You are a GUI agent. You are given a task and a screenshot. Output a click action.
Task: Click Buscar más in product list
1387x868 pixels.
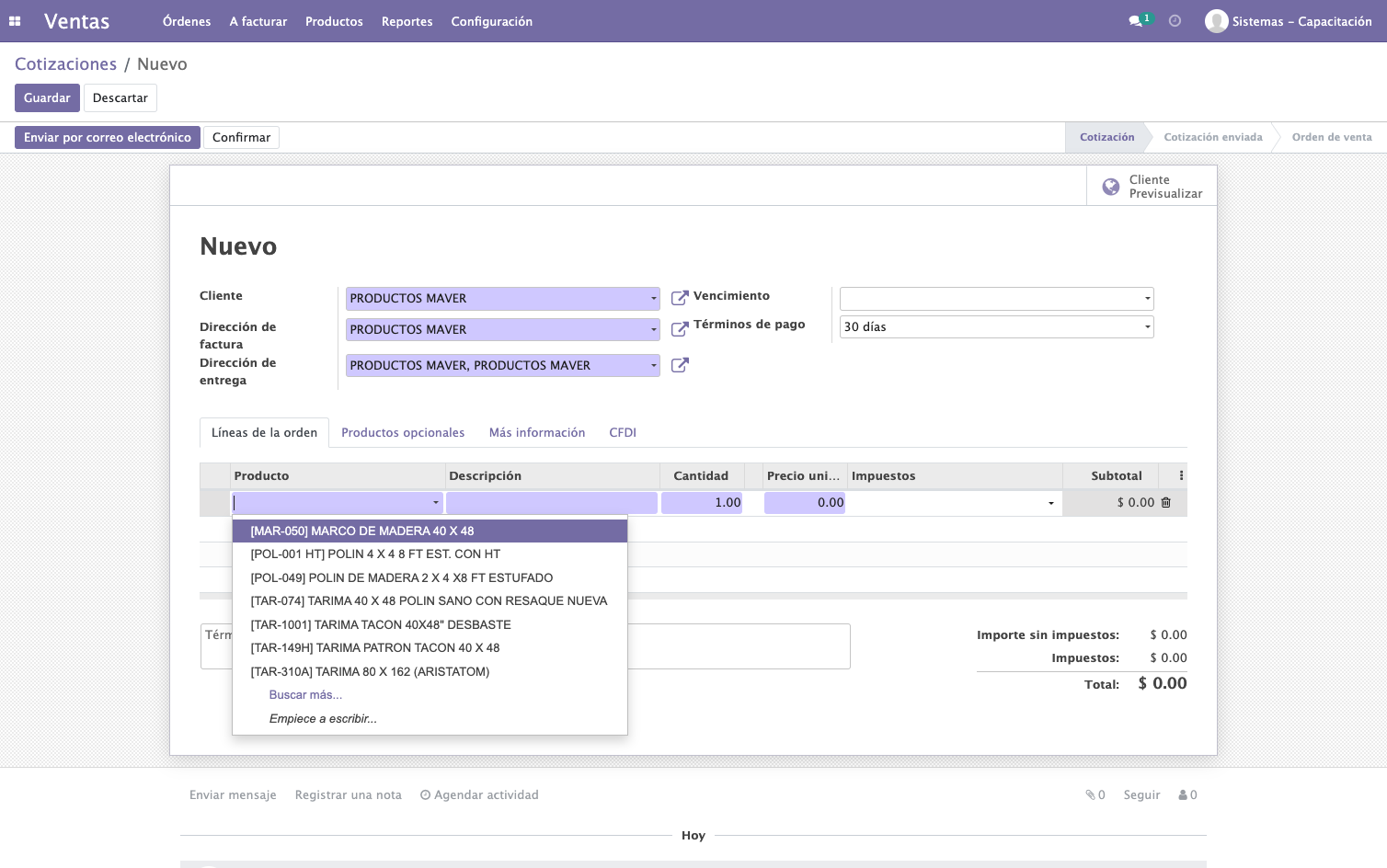(x=305, y=695)
